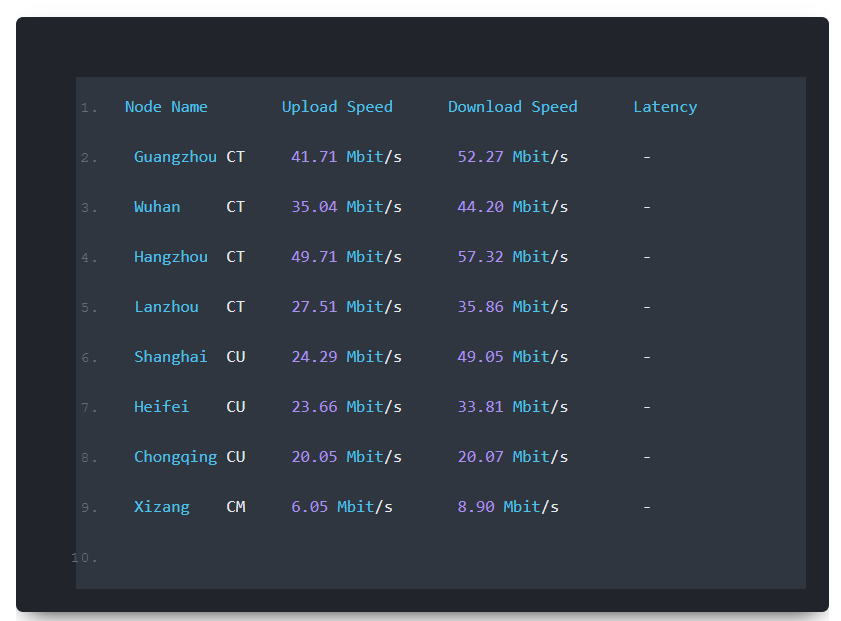Select Chongqing's upload speed value 20.05
Viewport: 841px width, 621px height.
[313, 456]
